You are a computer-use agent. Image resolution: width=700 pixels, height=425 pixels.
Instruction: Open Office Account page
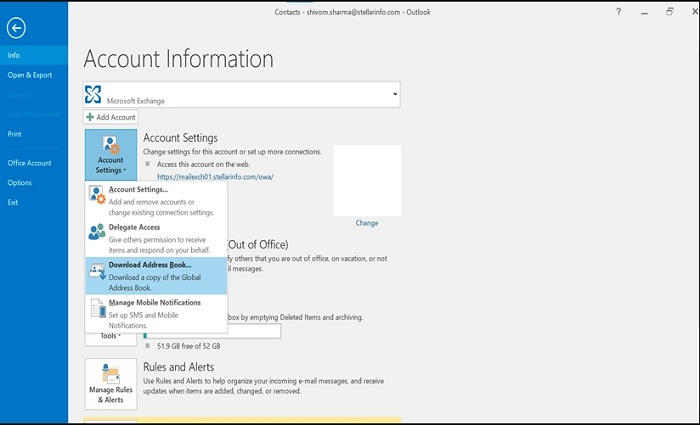[x=29, y=163]
